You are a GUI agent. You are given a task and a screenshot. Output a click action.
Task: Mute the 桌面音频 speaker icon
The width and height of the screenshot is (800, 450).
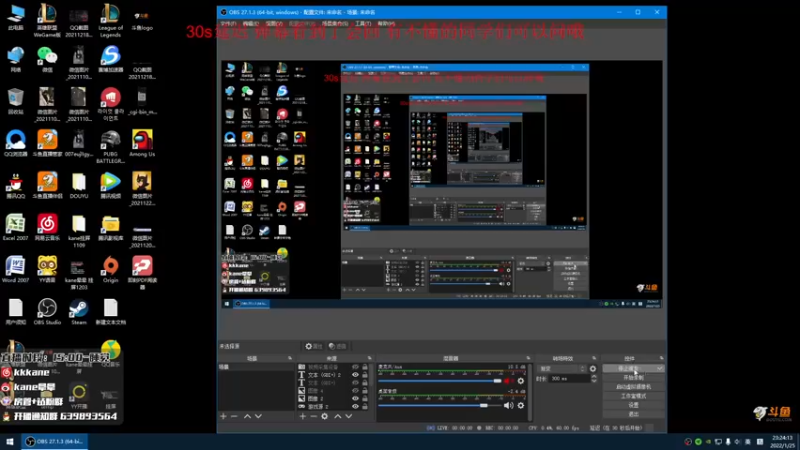508,406
